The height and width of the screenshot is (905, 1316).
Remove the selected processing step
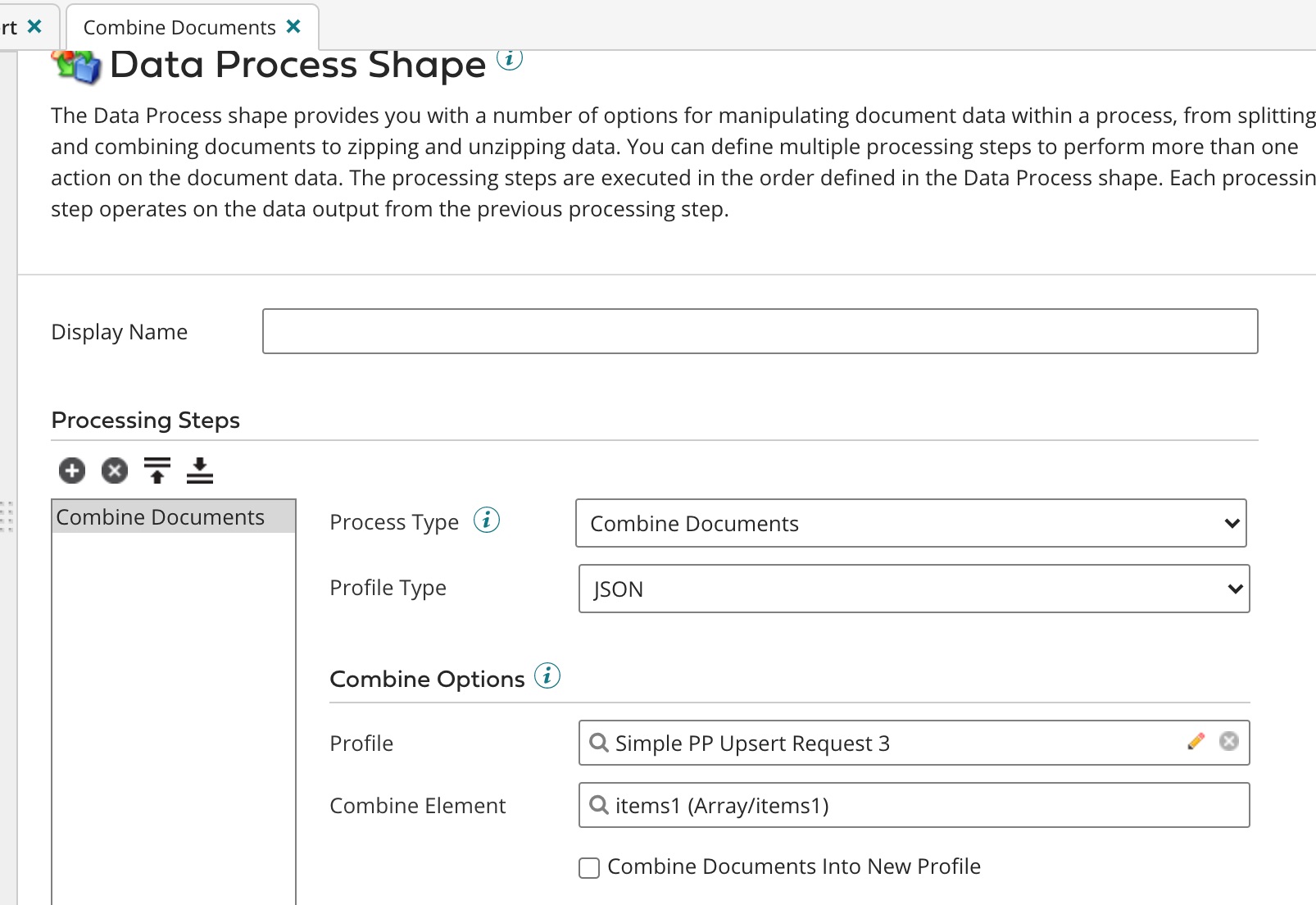114,471
